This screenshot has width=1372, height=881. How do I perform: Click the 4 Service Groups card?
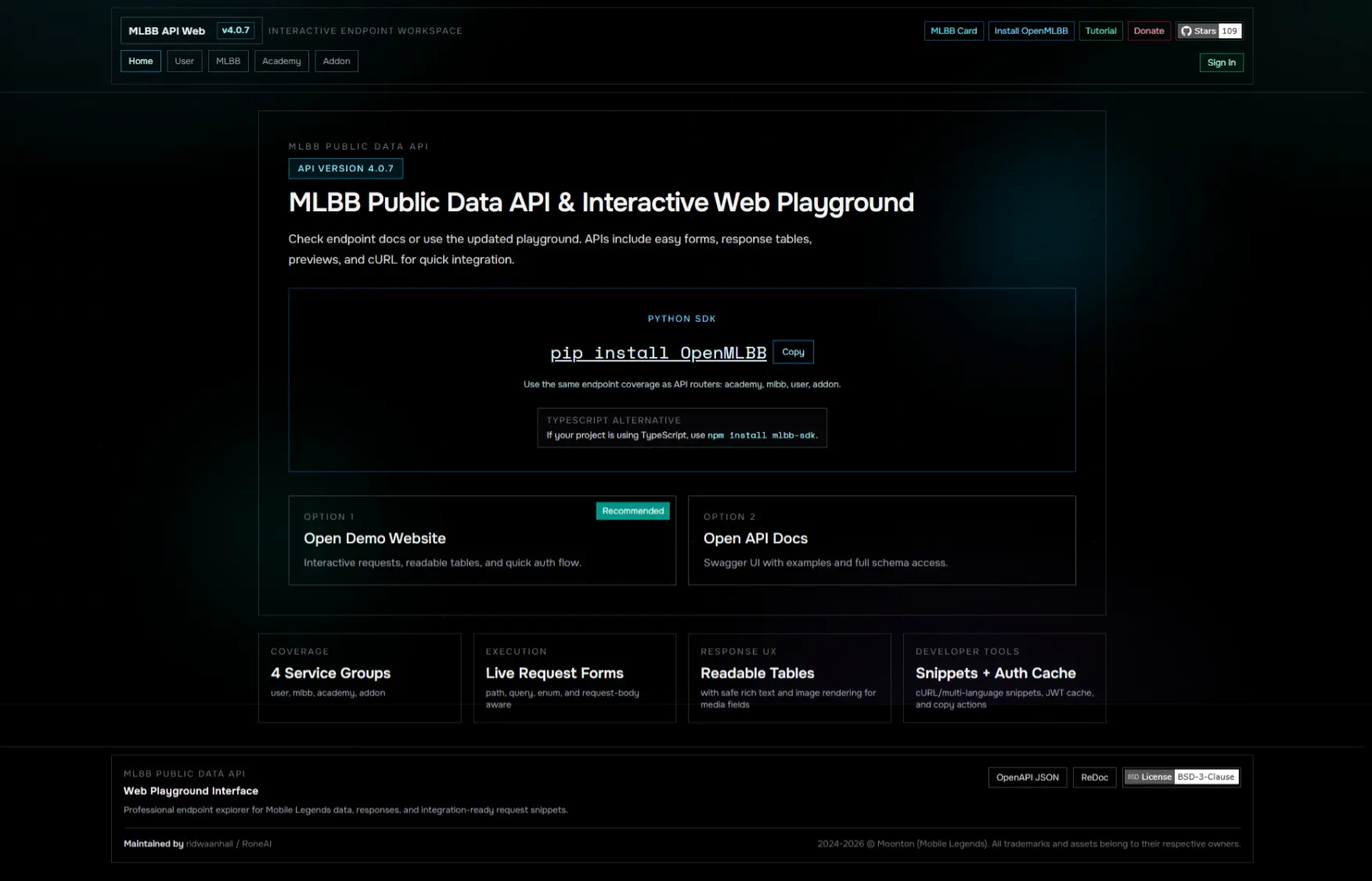(x=360, y=678)
